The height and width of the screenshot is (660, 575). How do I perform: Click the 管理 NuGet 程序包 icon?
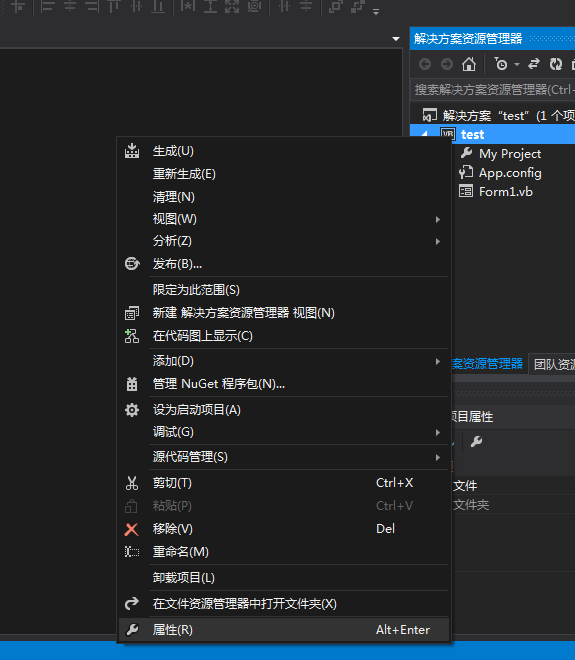[132, 384]
